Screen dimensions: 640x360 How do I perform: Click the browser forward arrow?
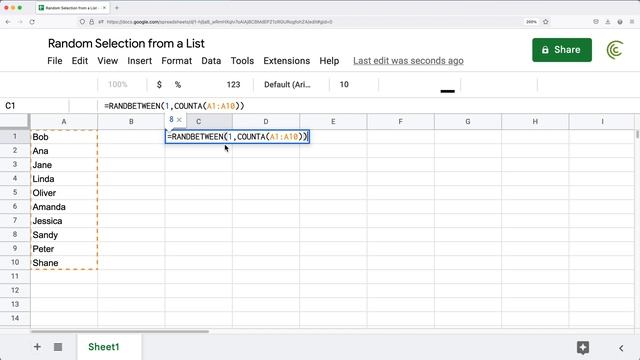coord(20,22)
